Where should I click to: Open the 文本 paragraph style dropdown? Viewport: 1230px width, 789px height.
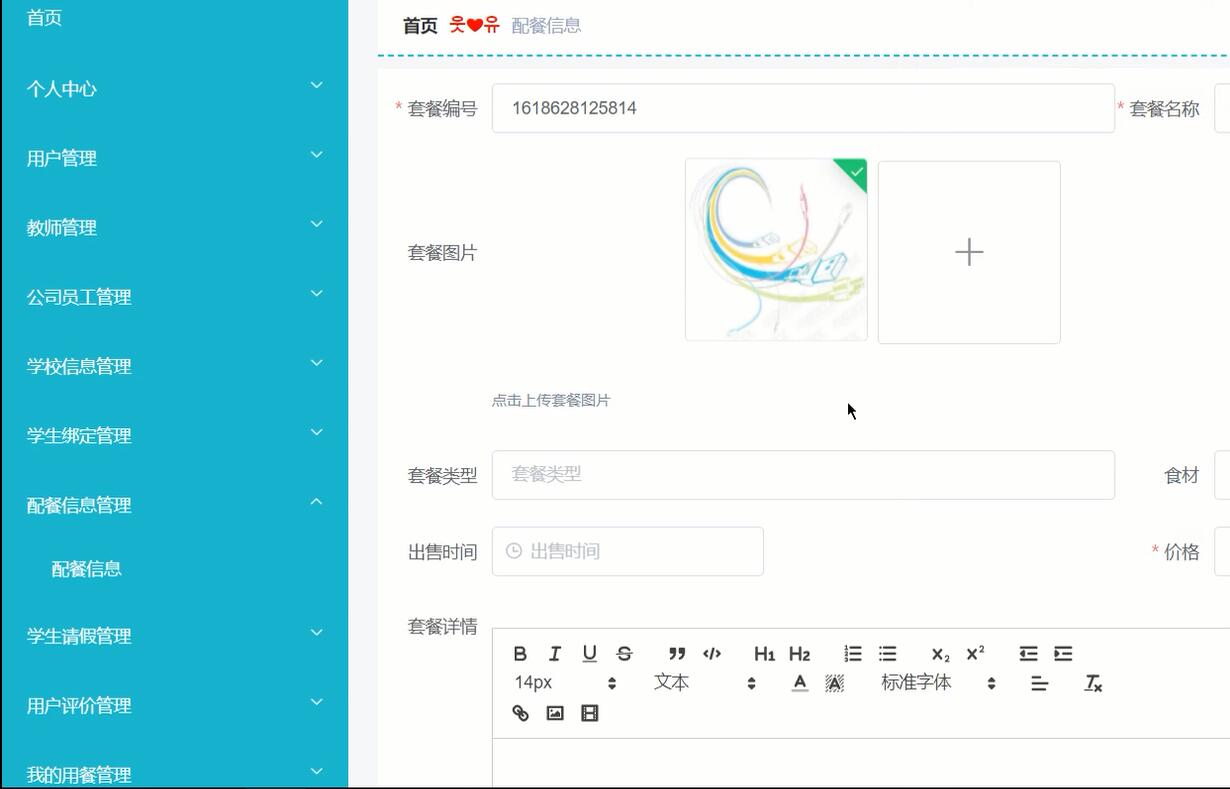(x=705, y=683)
